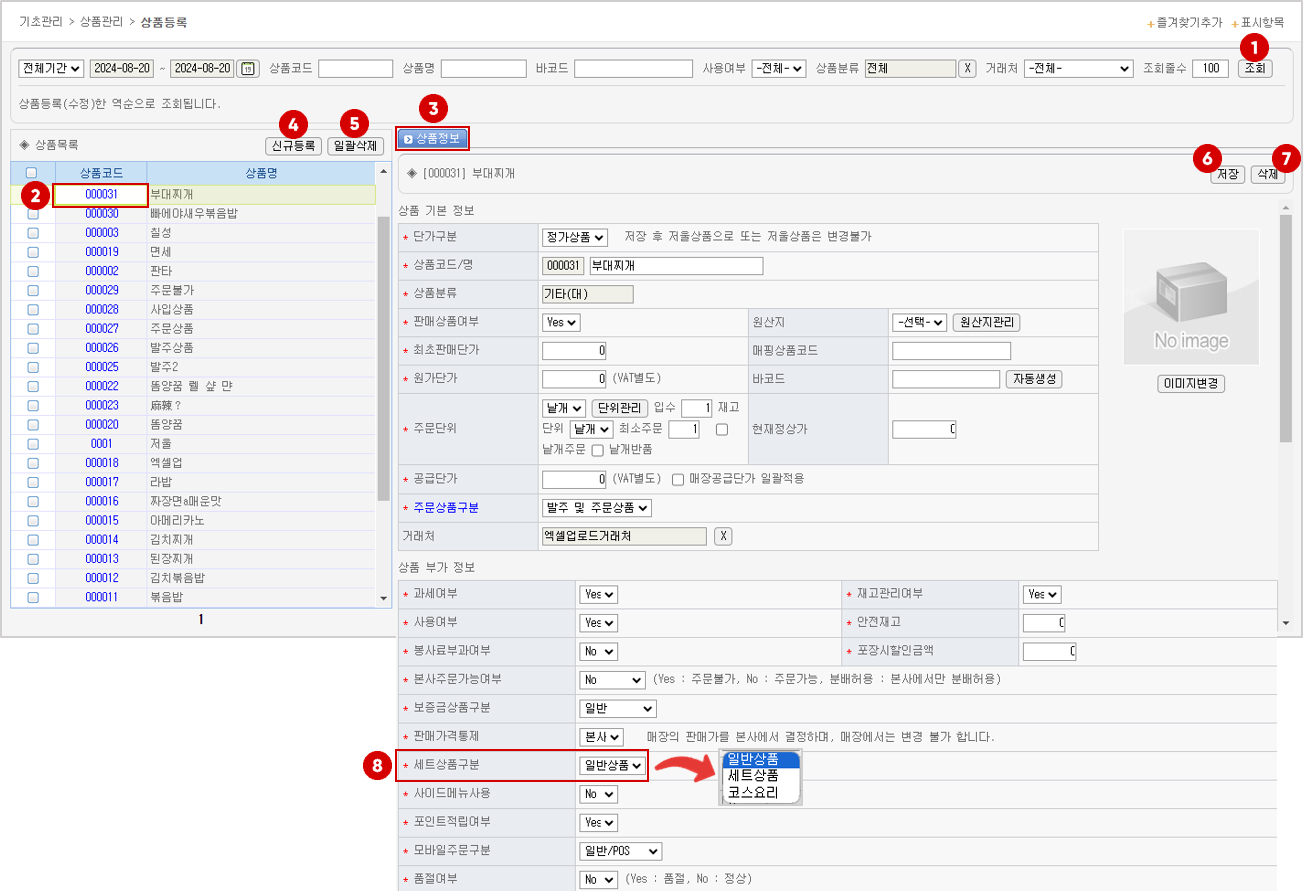The image size is (1303, 891).
Task: Open the calendar date picker icon
Action: coord(249,69)
